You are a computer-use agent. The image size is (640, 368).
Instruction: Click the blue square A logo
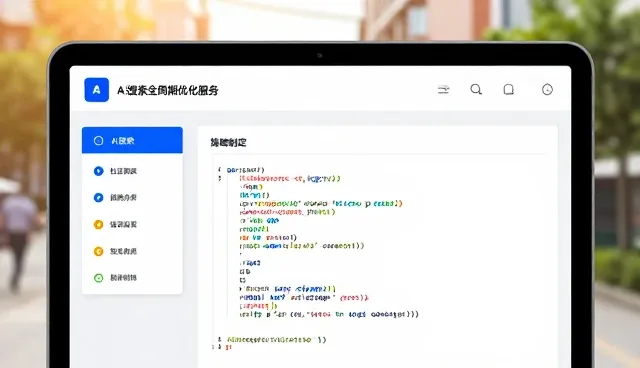point(97,90)
